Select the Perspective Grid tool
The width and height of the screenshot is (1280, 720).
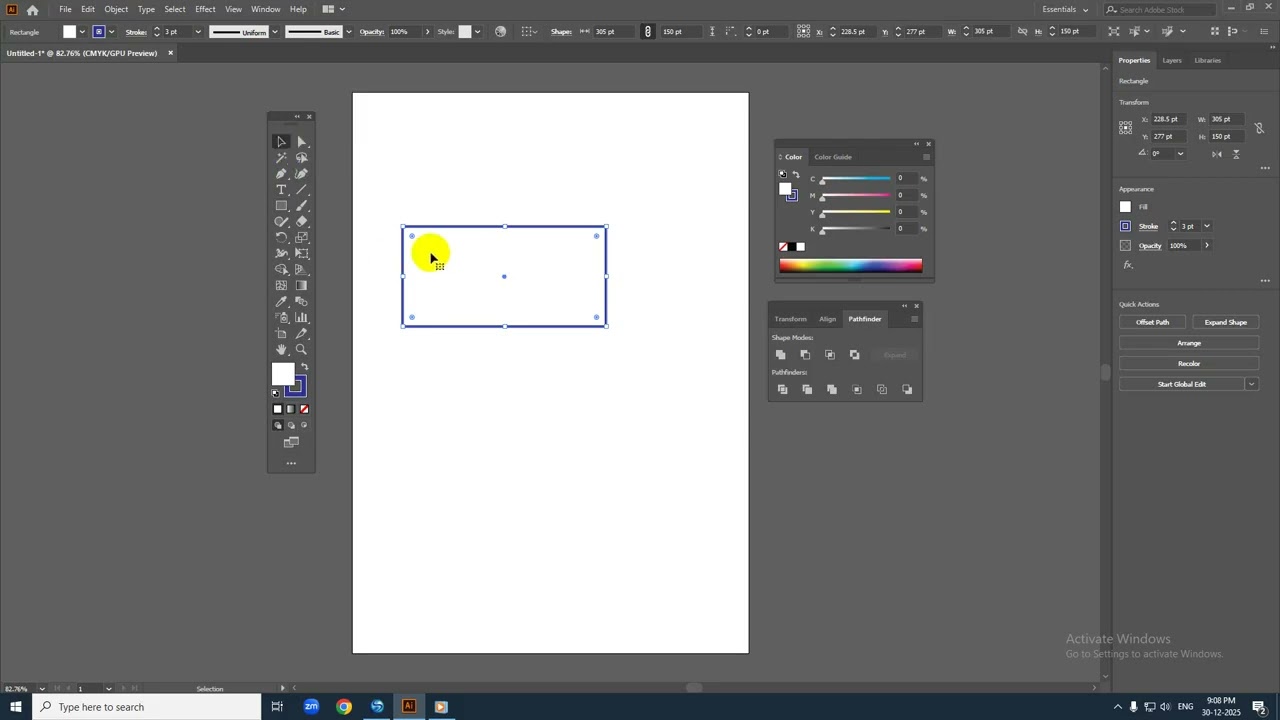click(301, 270)
